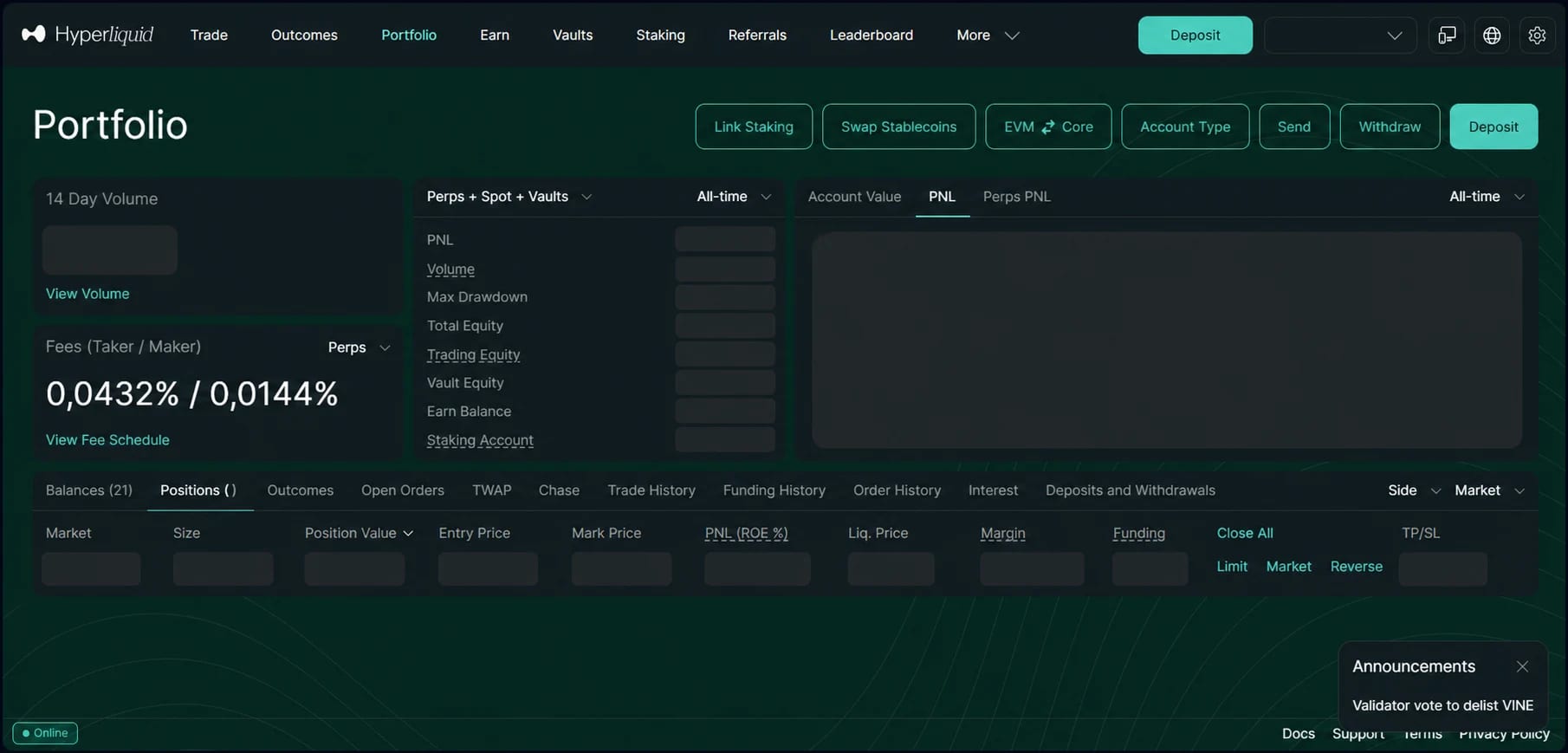Open the Docs footer link

pos(1299,733)
